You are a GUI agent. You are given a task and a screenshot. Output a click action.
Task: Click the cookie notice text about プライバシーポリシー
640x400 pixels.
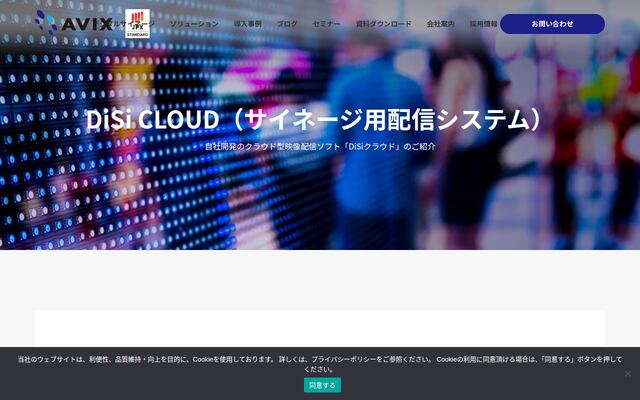[x=320, y=364]
